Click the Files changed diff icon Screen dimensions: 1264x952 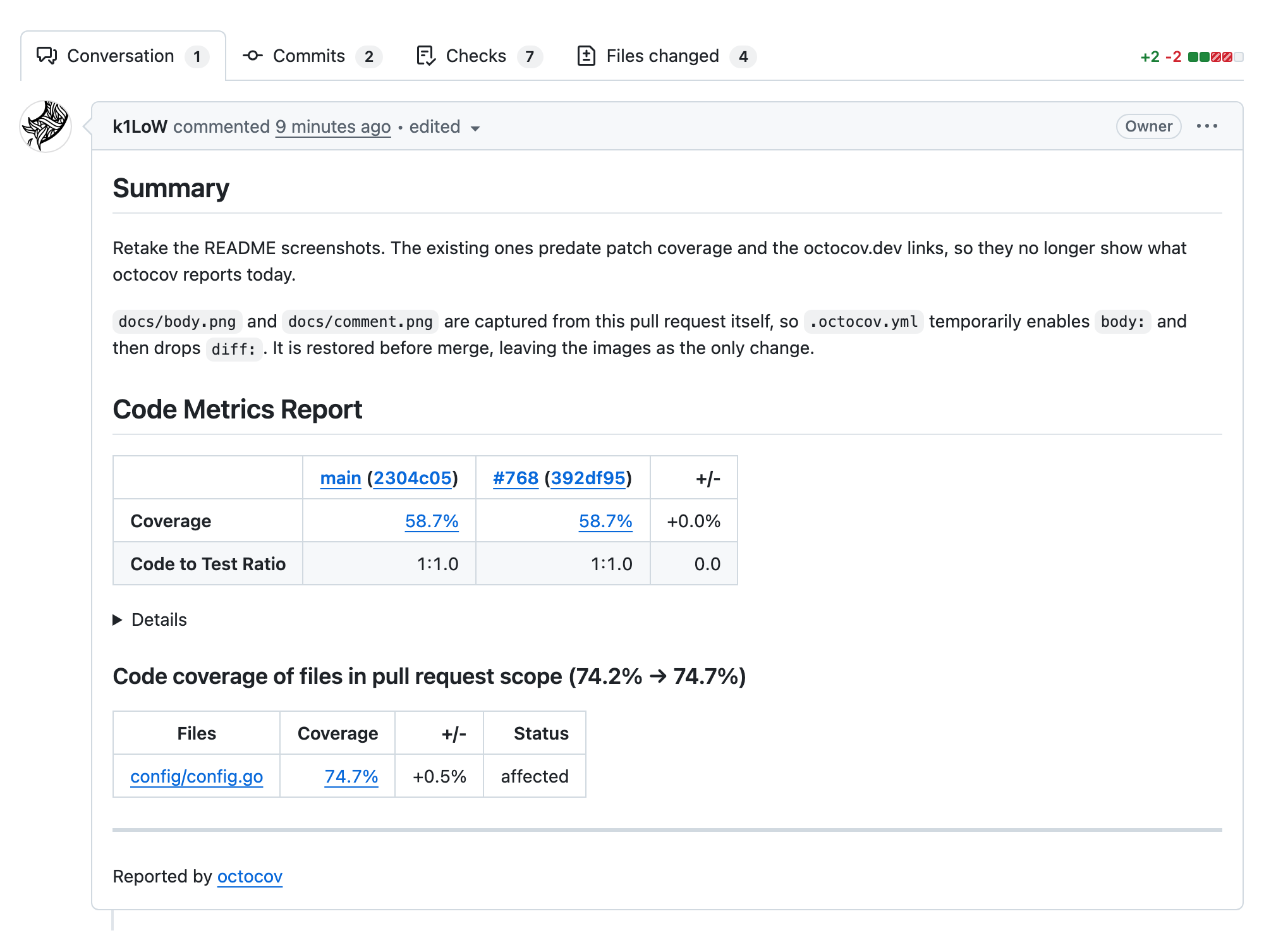point(586,56)
